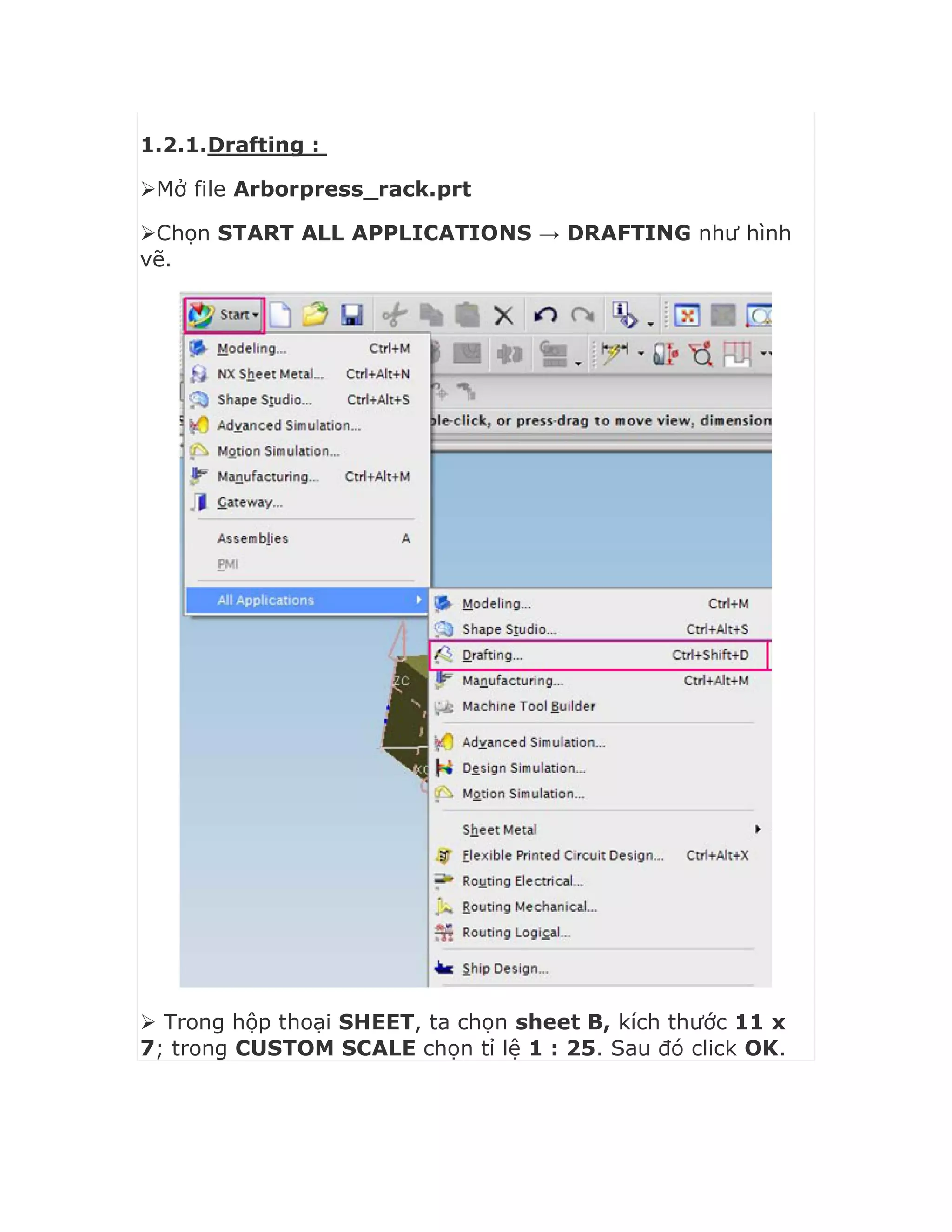Viewport: 952px width, 1232px height.
Task: Select Routing Mechanical entry
Action: click(x=600, y=907)
